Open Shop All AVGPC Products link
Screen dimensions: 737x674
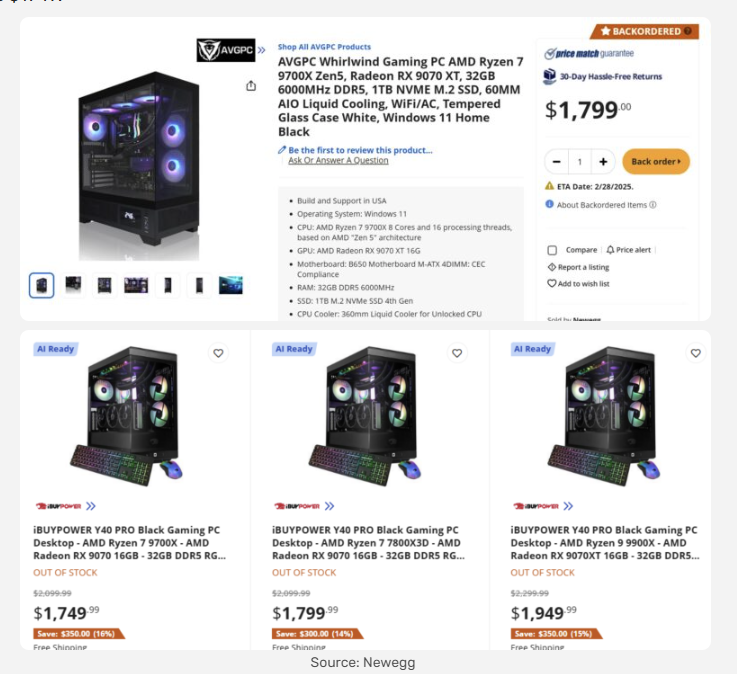324,47
